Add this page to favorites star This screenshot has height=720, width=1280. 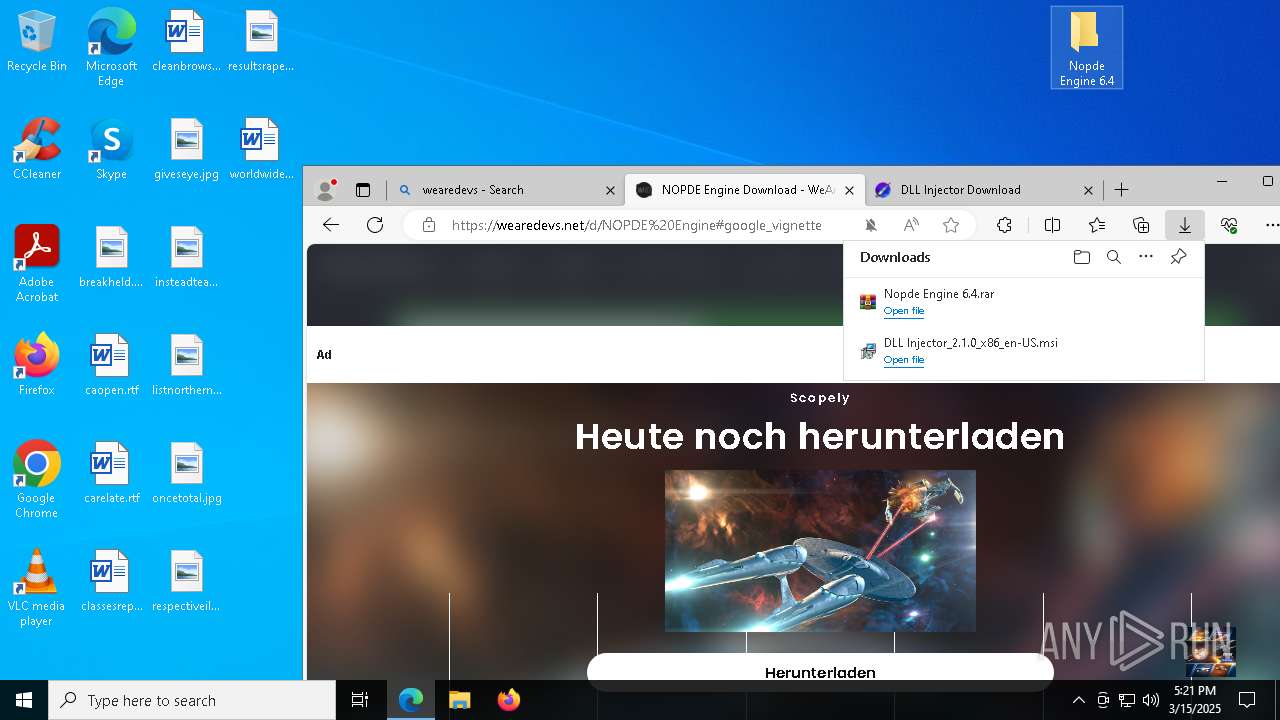[951, 225]
